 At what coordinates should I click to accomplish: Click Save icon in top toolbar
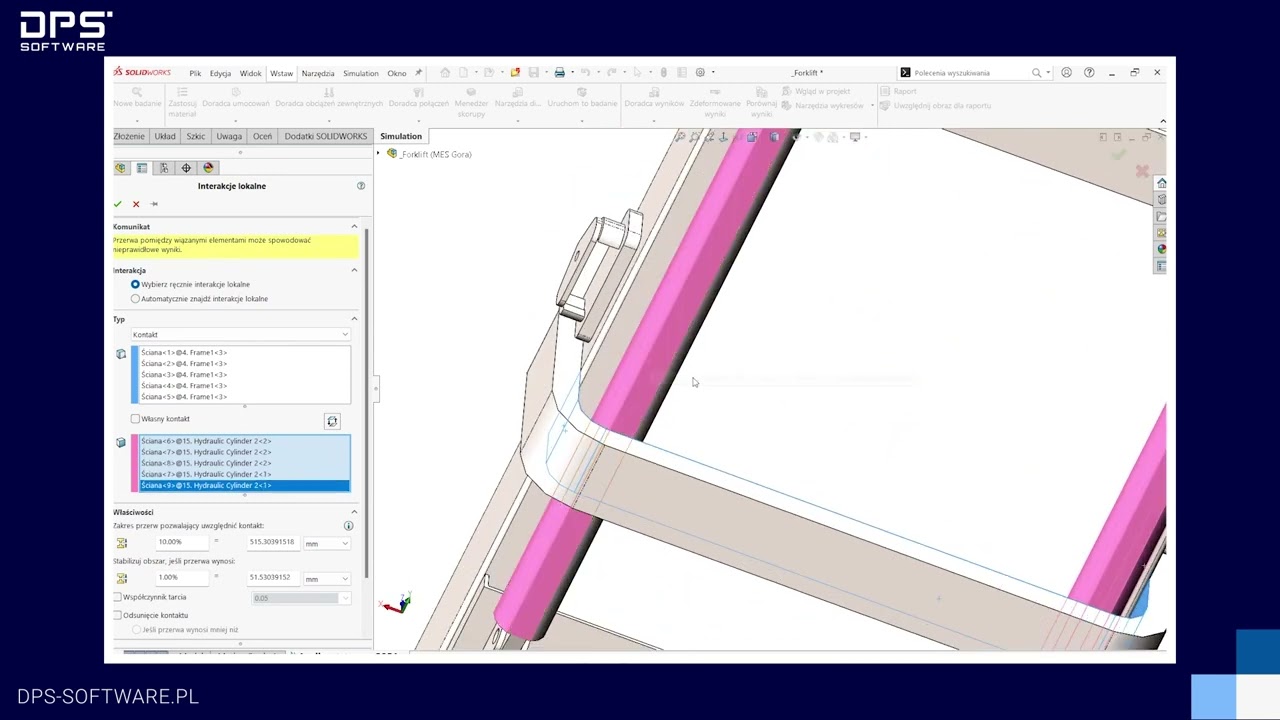(x=534, y=73)
